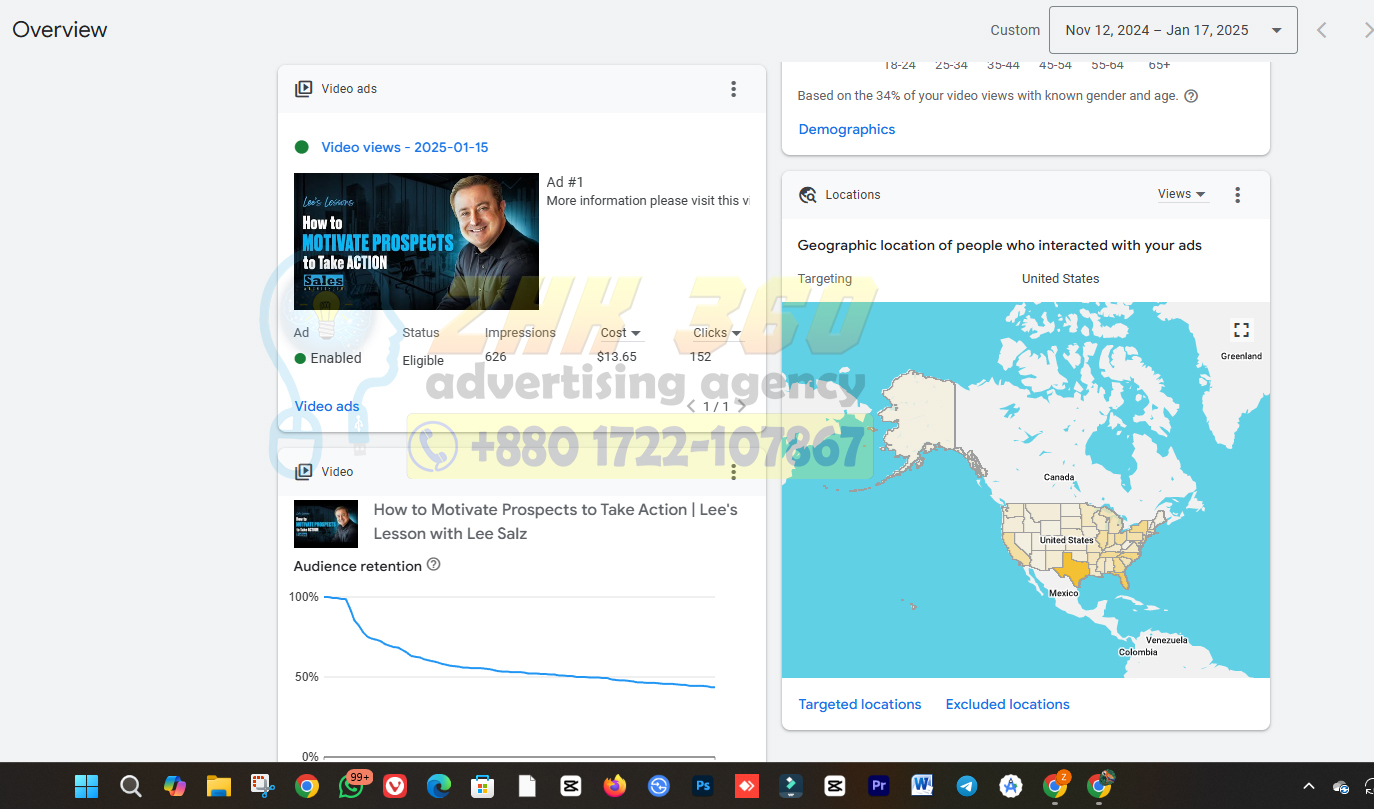Open the custom date range dropdown
Screen dimensions: 1374x809
pos(1173,30)
